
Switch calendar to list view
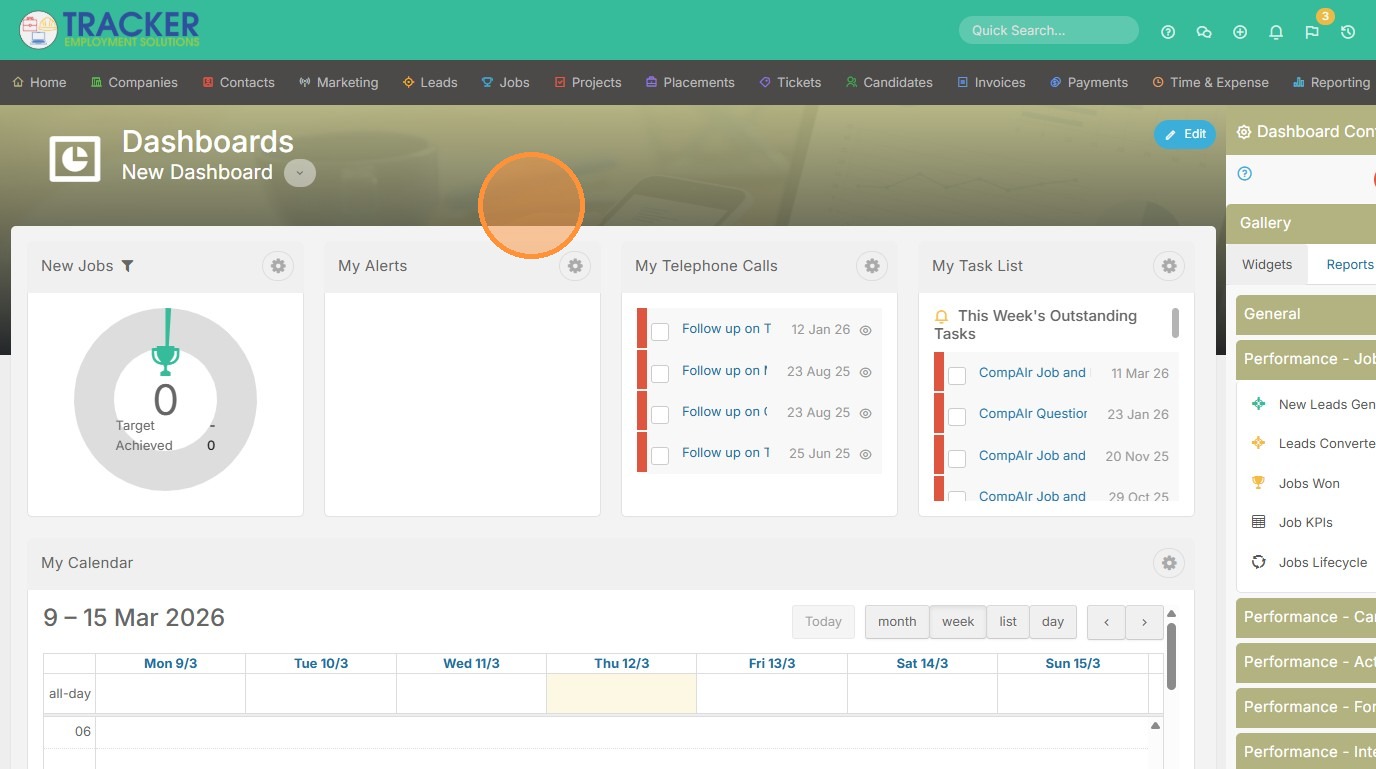click(x=1008, y=622)
